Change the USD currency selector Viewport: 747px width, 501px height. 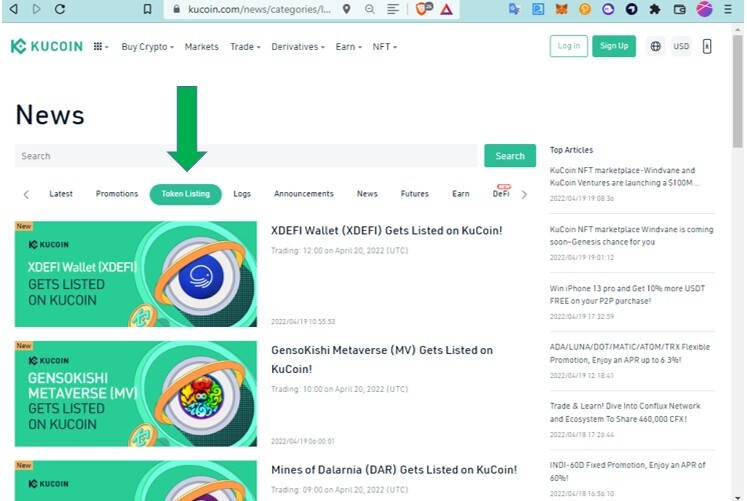coord(681,46)
